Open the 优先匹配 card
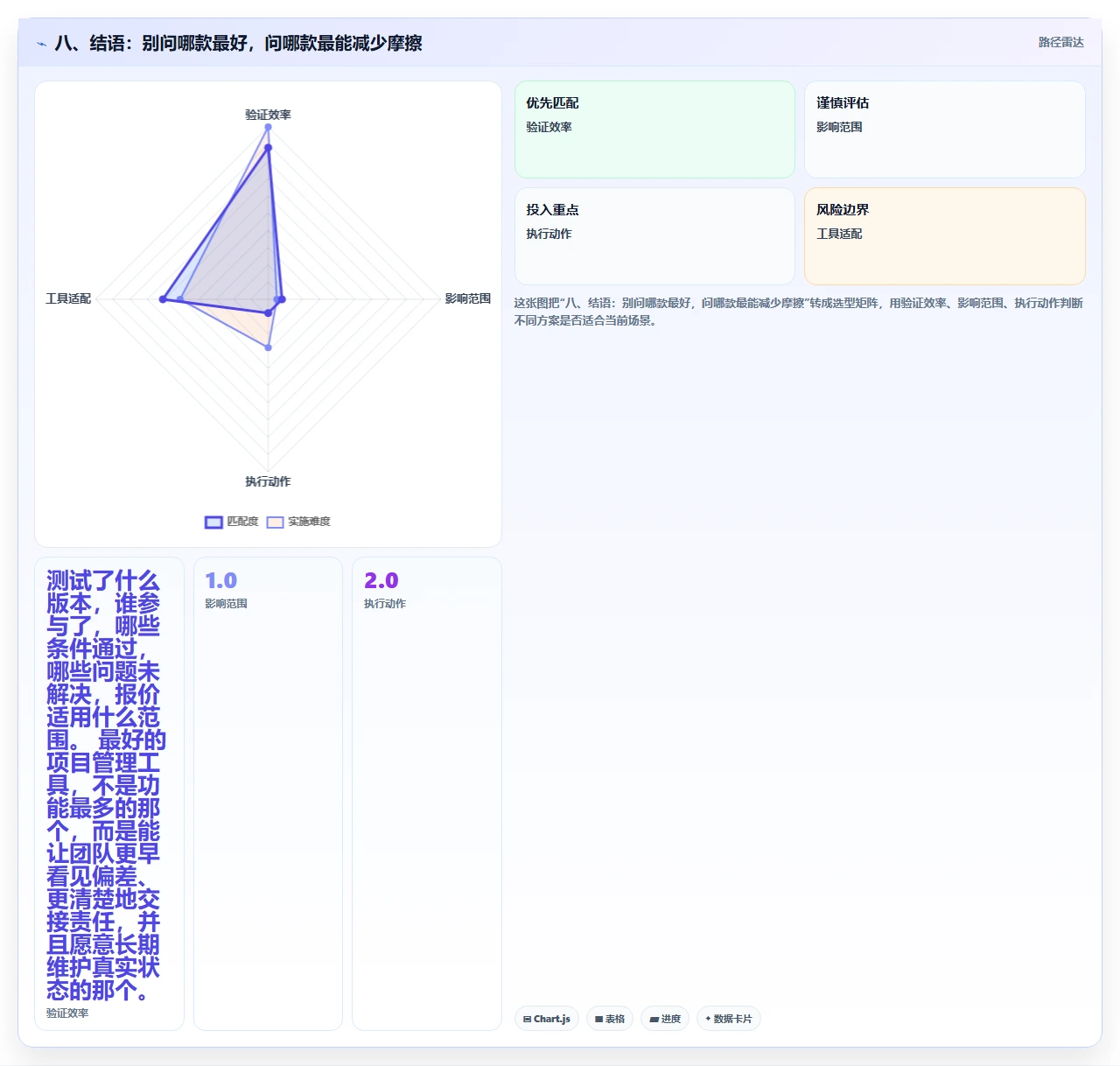The height and width of the screenshot is (1066, 1120). tap(654, 130)
